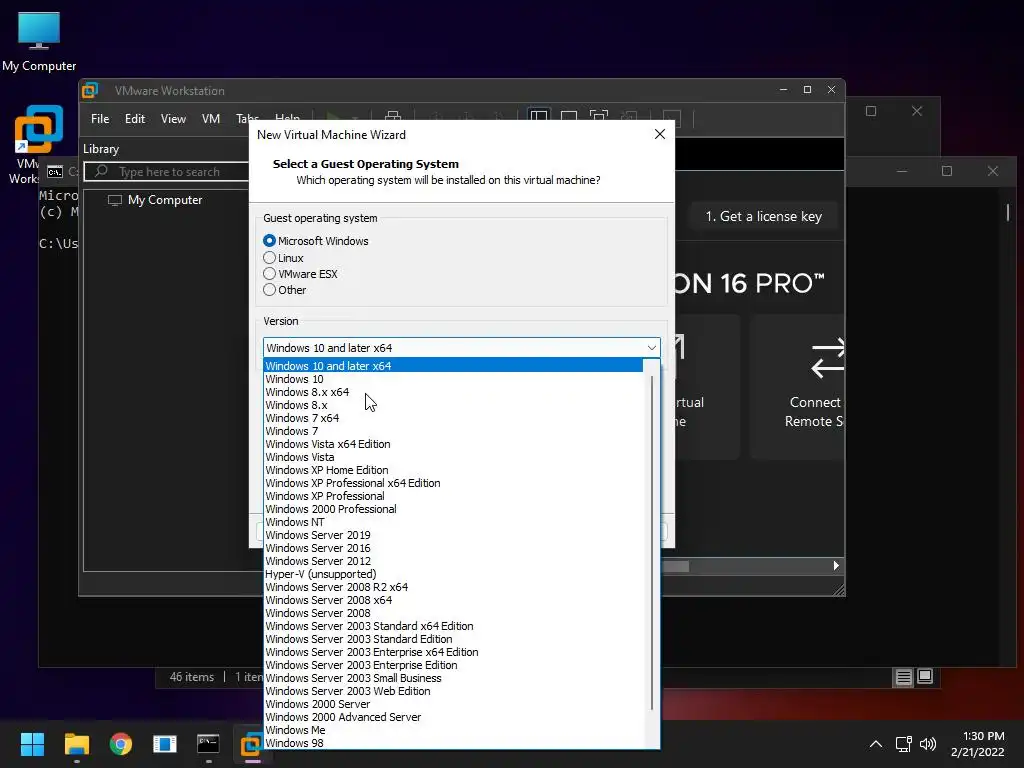The width and height of the screenshot is (1024, 768).
Task: Choose Windows Server 2012
Action: [x=453, y=561]
